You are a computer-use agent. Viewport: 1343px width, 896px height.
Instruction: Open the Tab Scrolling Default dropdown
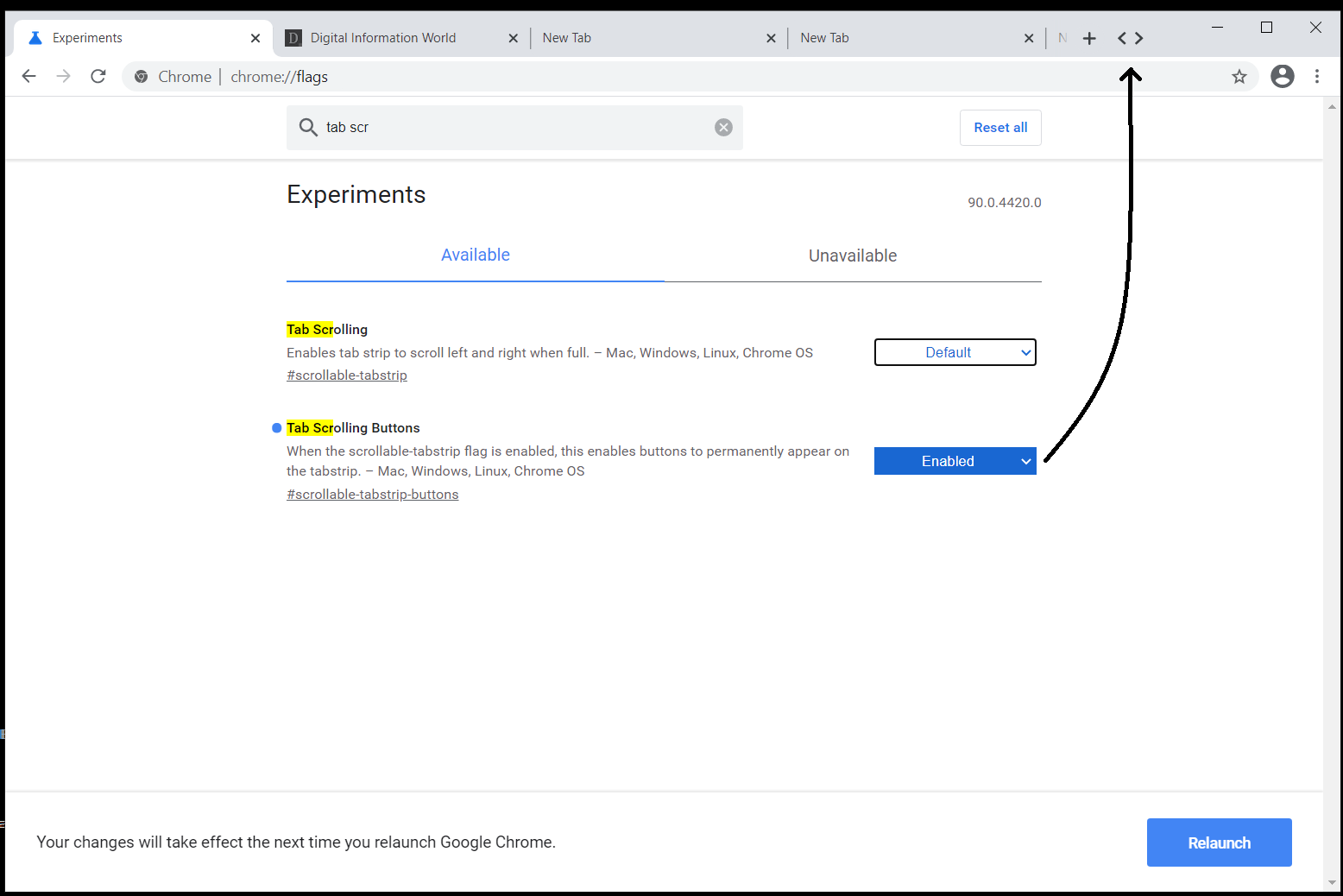[x=955, y=352]
